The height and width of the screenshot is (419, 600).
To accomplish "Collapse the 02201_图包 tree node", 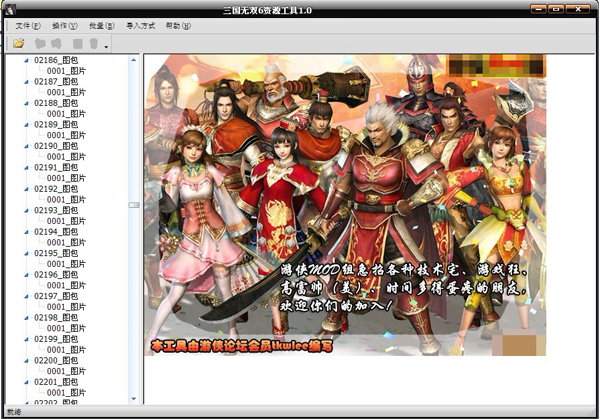I will click(26, 382).
